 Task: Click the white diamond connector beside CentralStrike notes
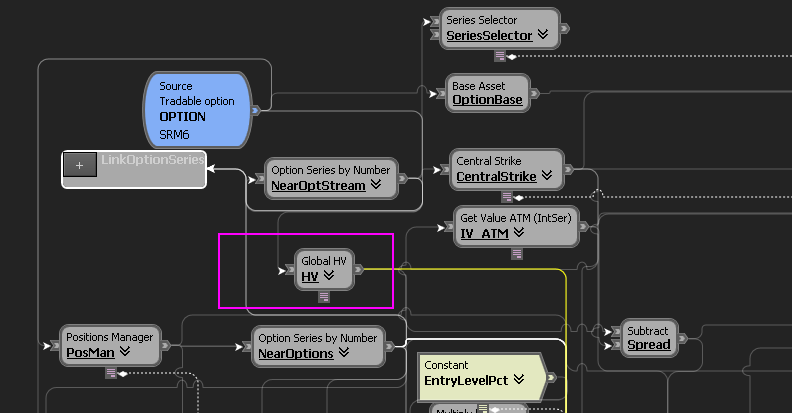(519, 197)
